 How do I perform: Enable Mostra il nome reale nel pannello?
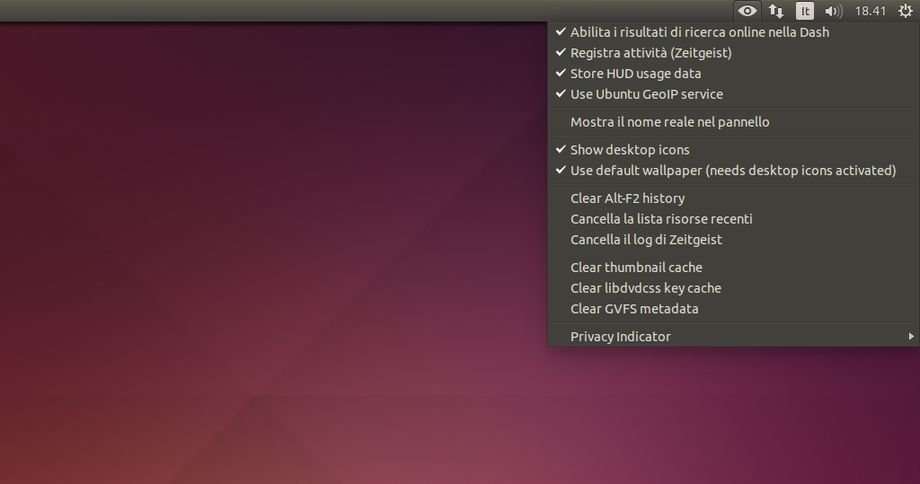tap(669, 122)
